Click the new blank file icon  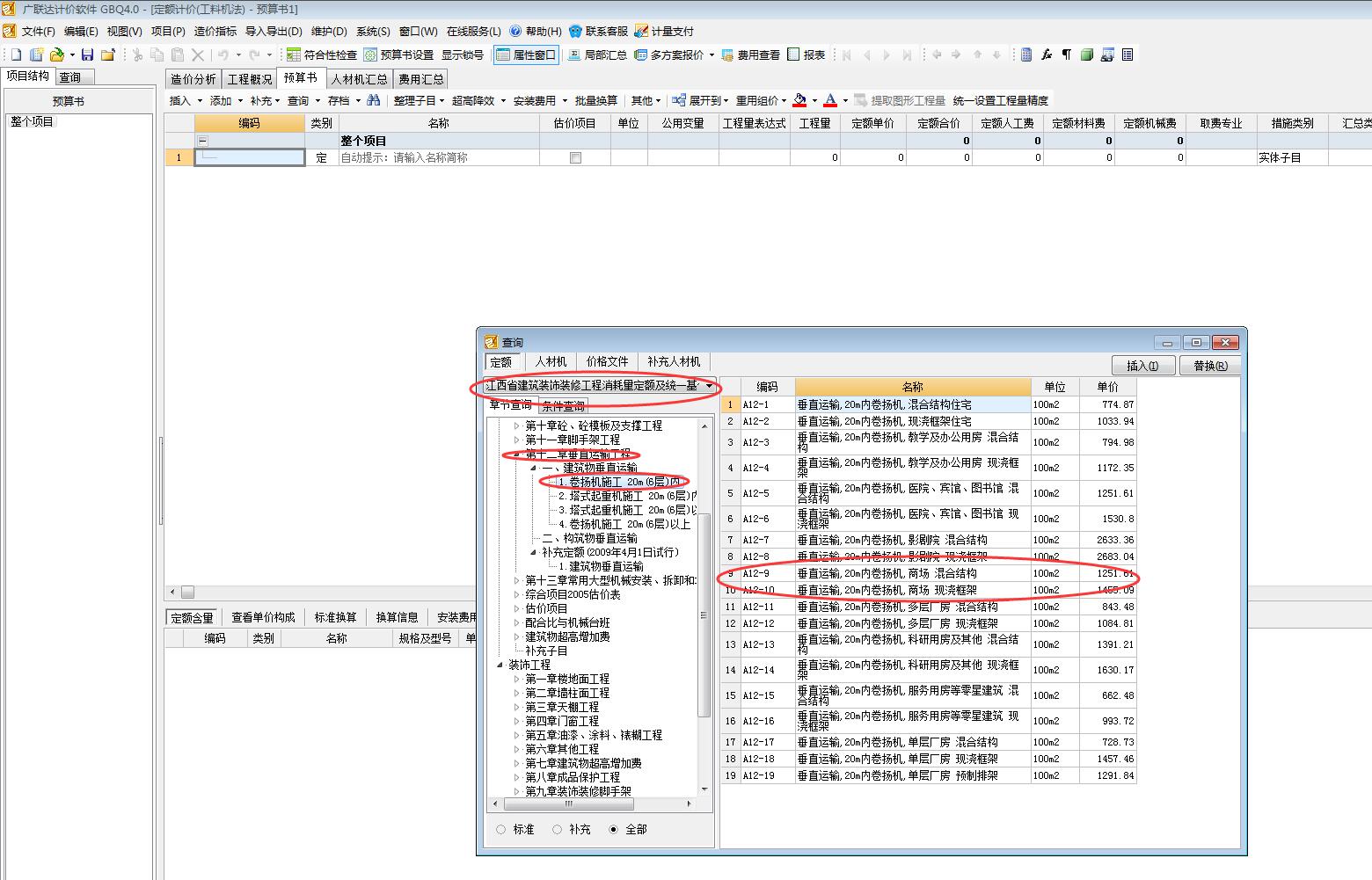[16, 55]
